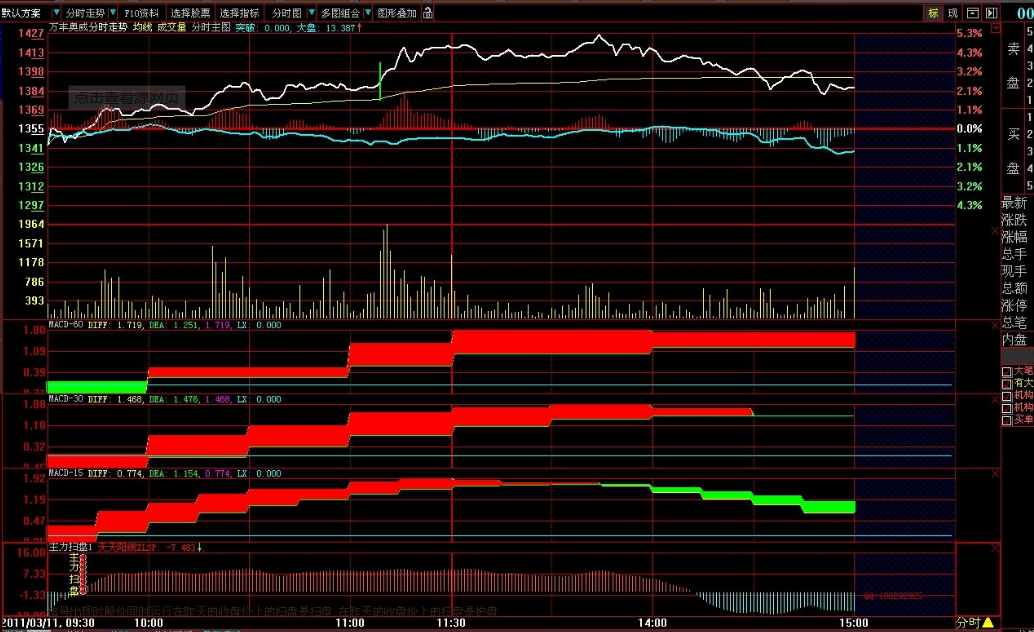
Task: Click the 选择股票 button
Action: (190, 13)
